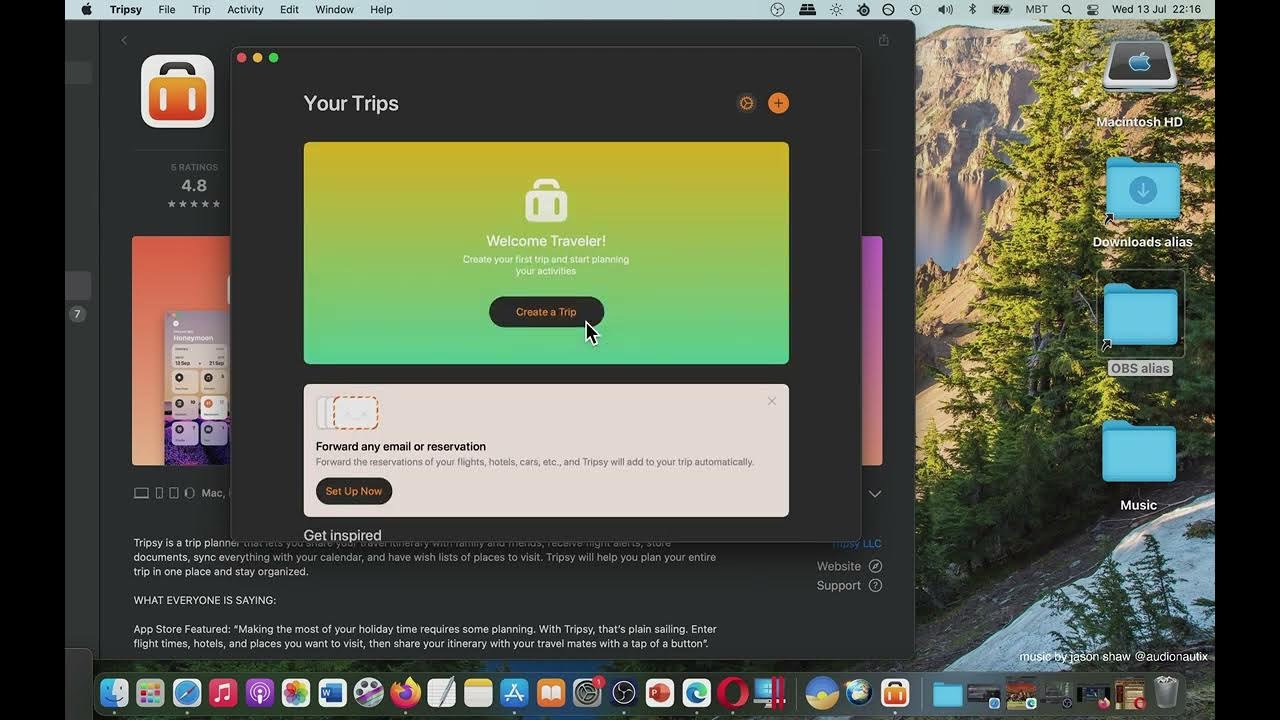Open the Help menu
The image size is (1280, 720).
click(381, 9)
